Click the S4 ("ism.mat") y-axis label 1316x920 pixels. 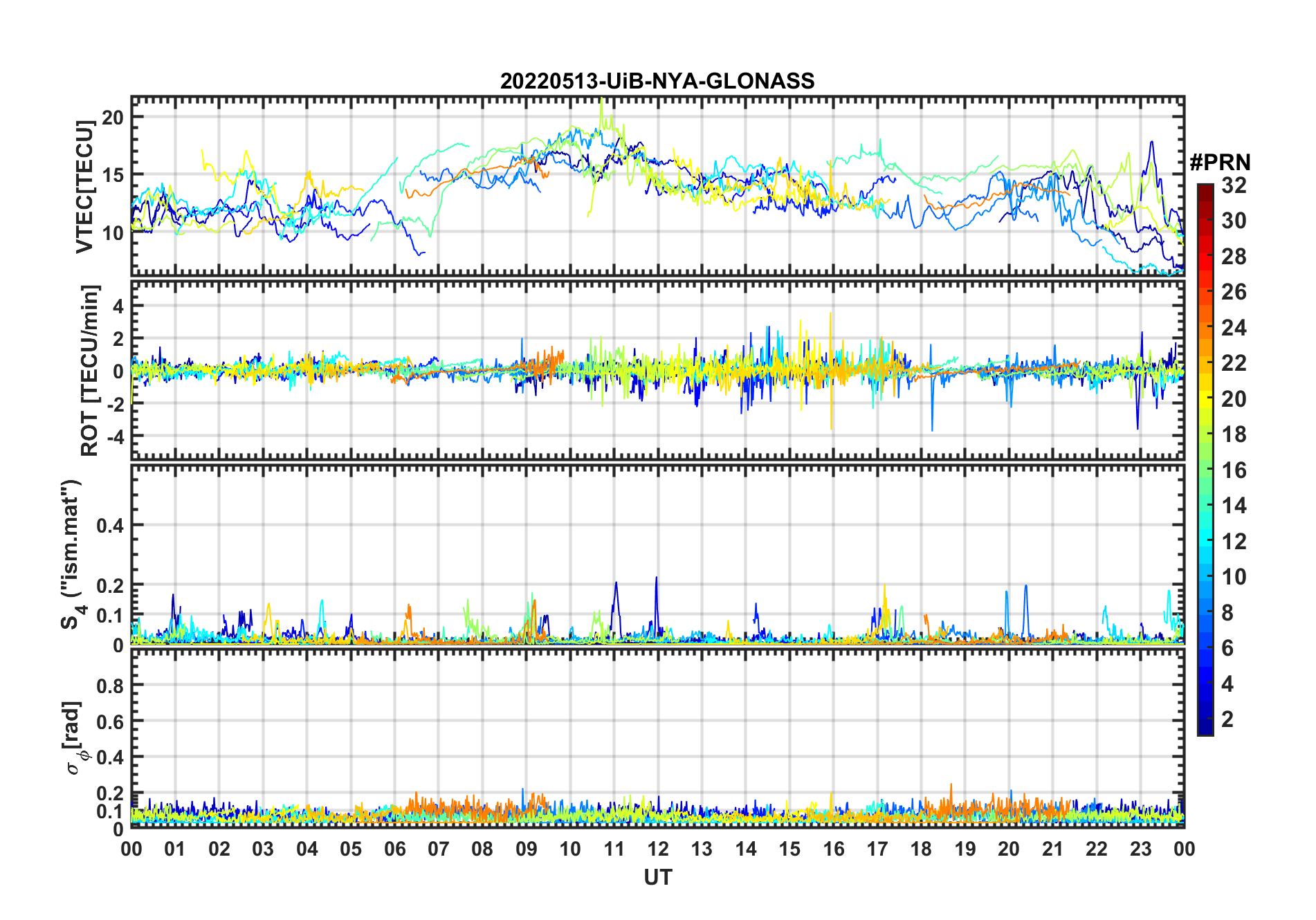[x=73, y=555]
